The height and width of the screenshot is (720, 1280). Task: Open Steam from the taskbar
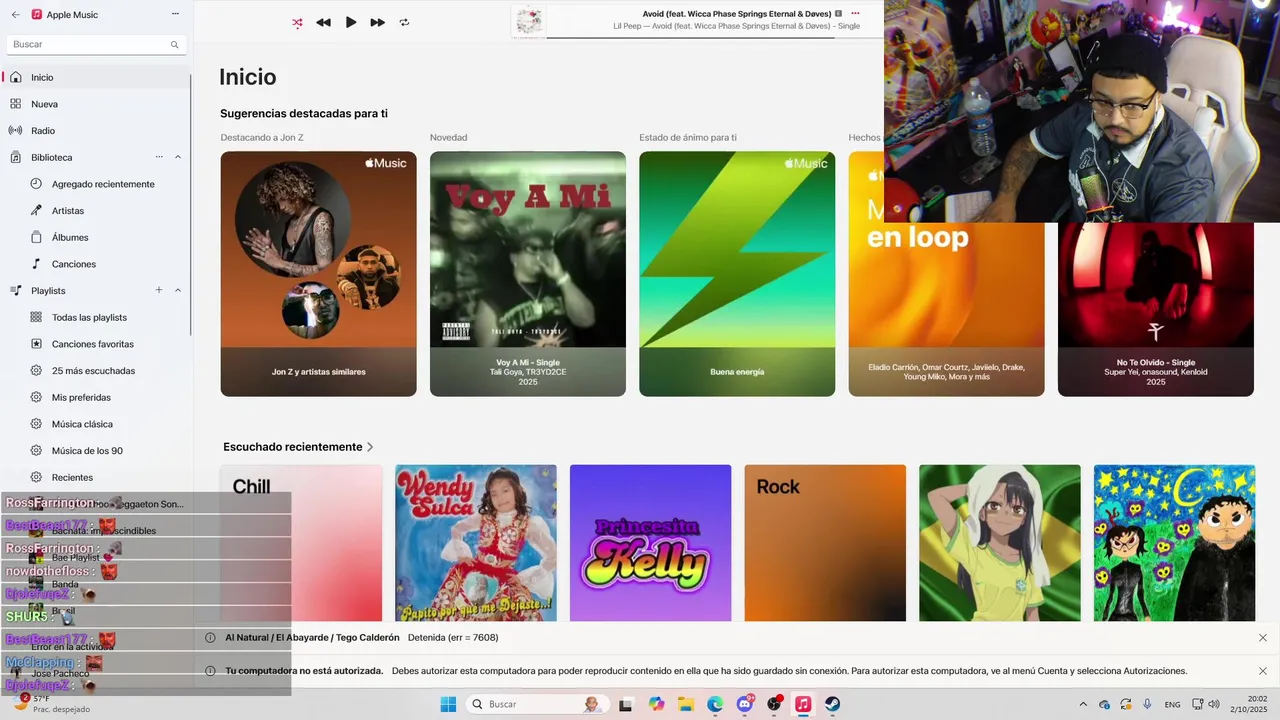click(832, 704)
